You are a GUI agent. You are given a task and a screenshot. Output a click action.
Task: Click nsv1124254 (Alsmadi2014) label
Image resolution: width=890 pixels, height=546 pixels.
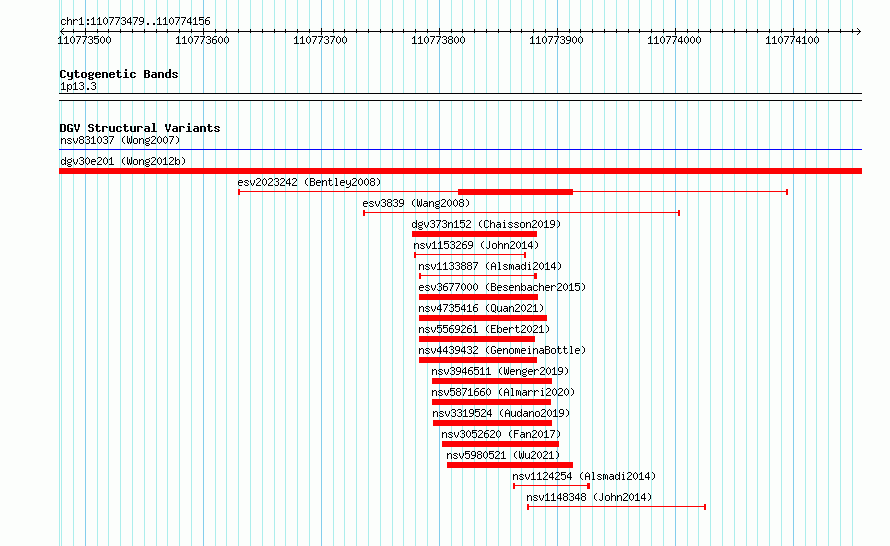click(584, 476)
